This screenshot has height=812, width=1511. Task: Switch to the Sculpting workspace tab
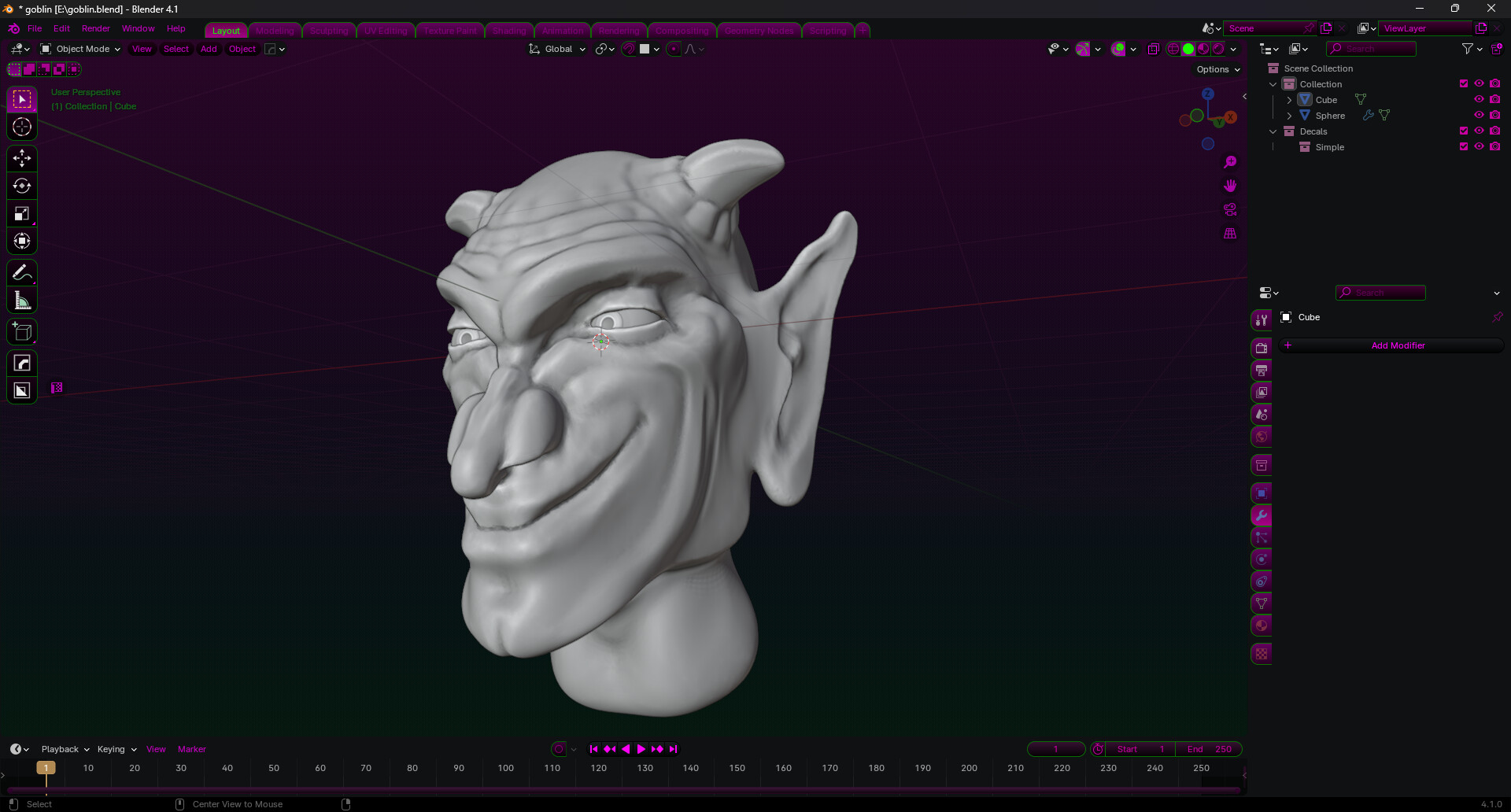click(329, 30)
